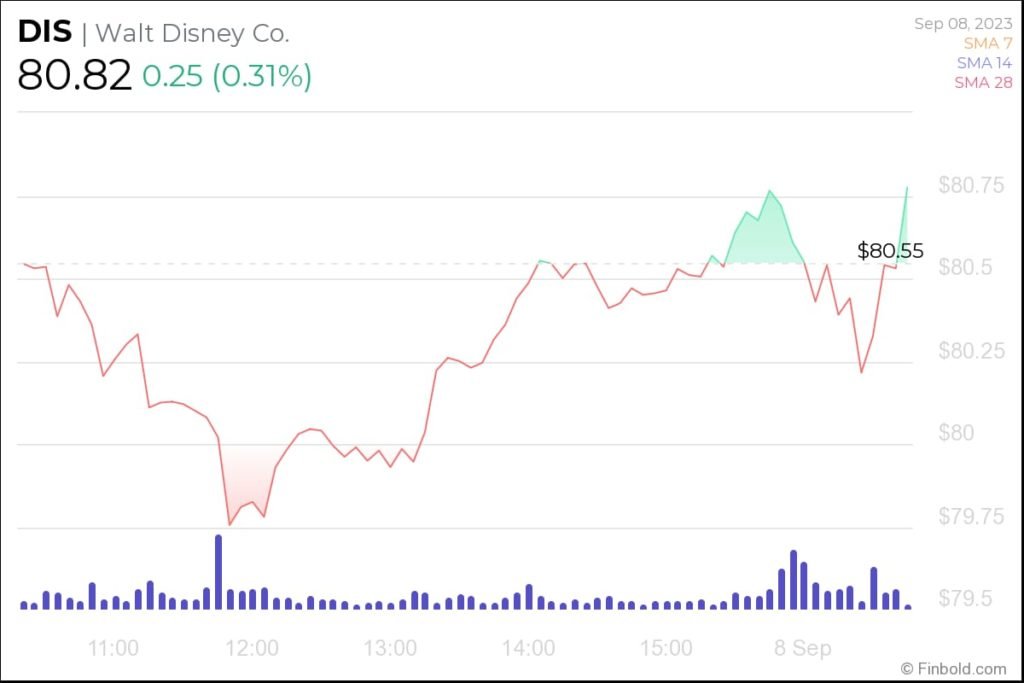Click the $80.75 price axis label
Viewport: 1024px width, 683px height.
pyautogui.click(x=971, y=185)
